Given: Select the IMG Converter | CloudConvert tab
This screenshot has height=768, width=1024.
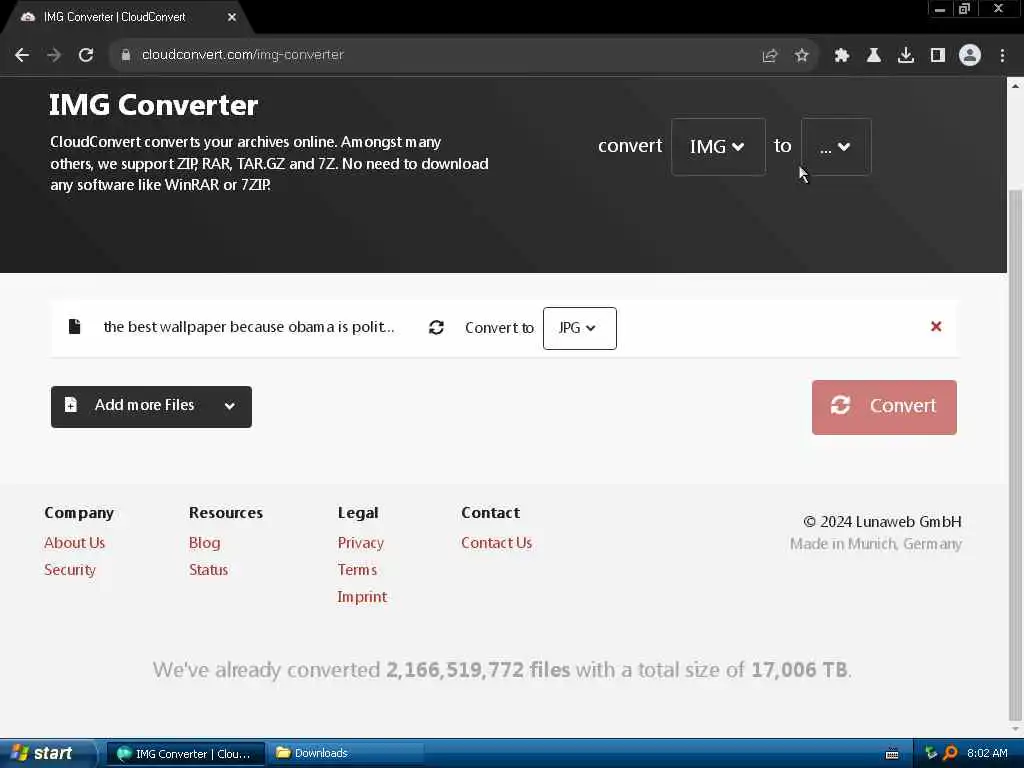Looking at the screenshot, I should pyautogui.click(x=127, y=18).
